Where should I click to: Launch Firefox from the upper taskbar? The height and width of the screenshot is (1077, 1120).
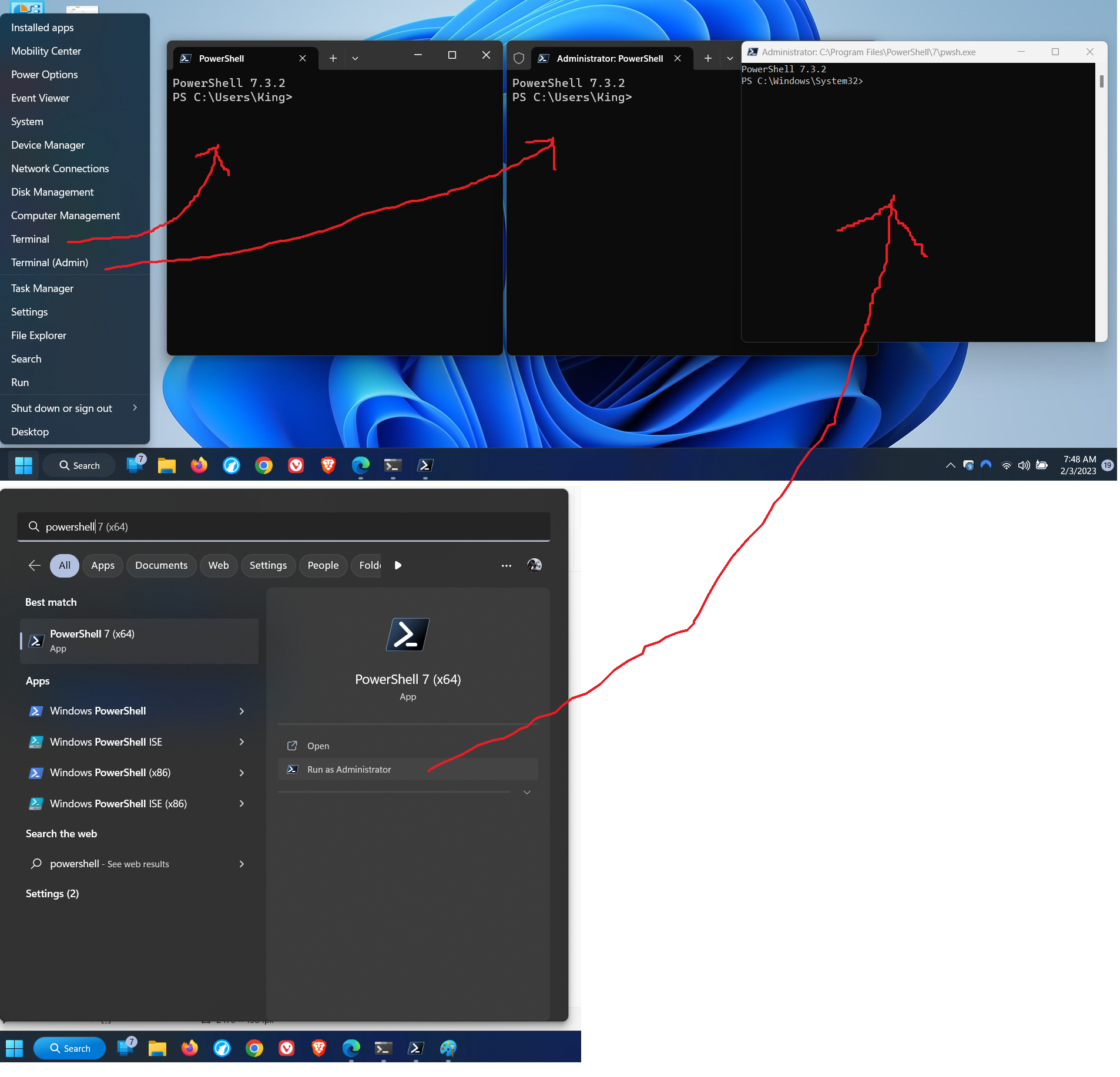coord(199,465)
